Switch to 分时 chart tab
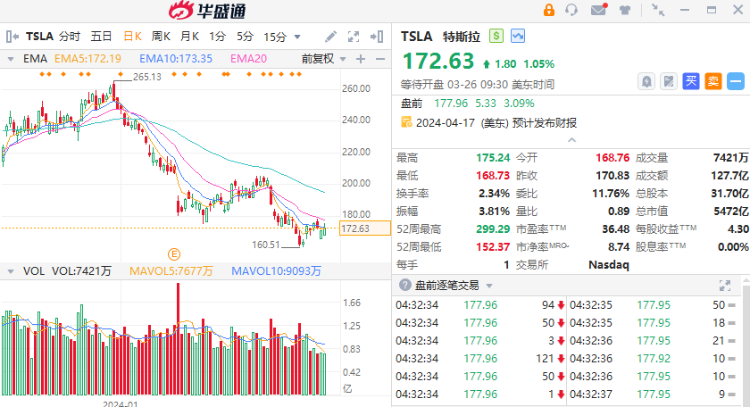The width and height of the screenshot is (750, 407). [x=70, y=36]
